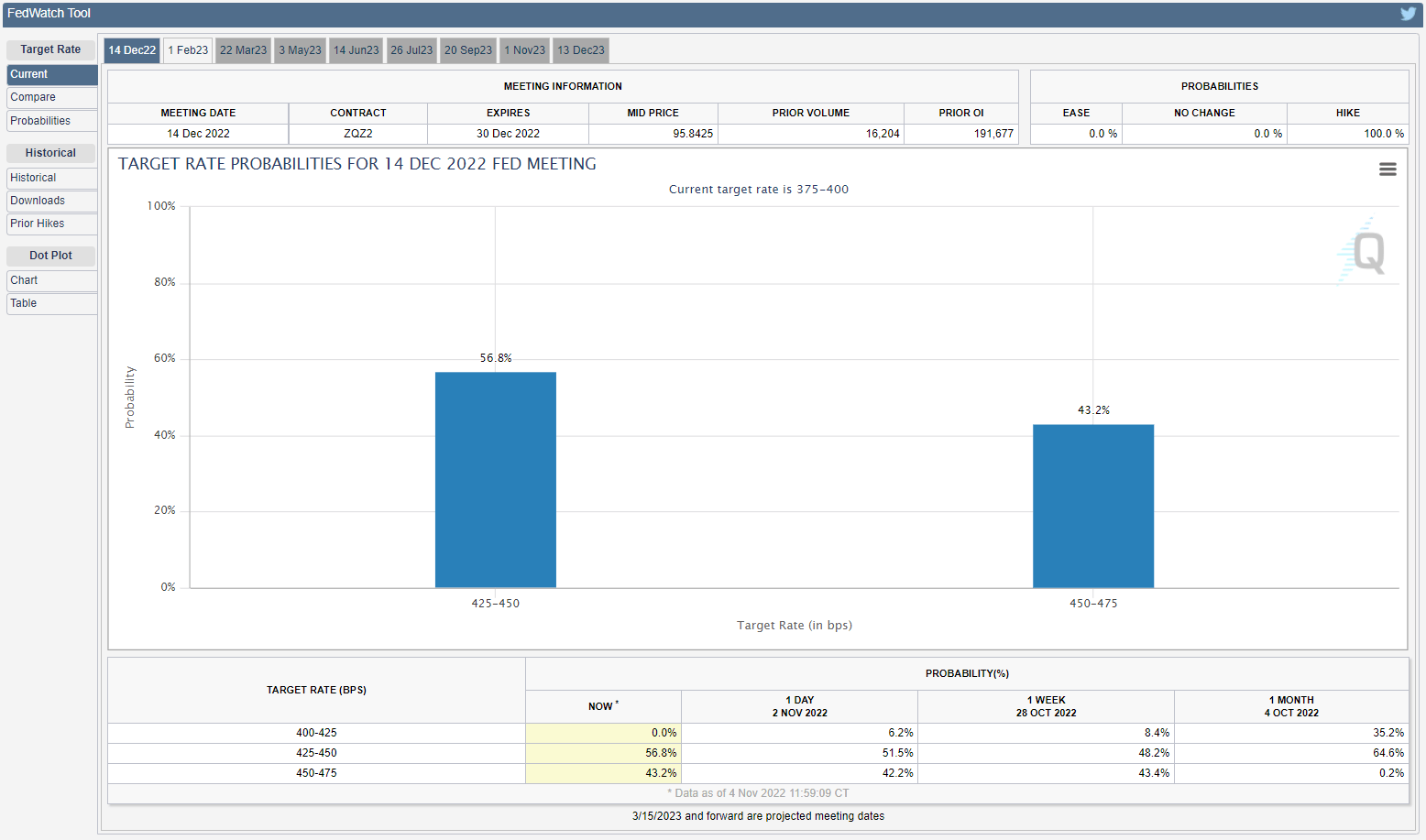Screen dimensions: 1426x840
Task: Click the 100.0 % hike probability value
Action: click(x=1384, y=134)
